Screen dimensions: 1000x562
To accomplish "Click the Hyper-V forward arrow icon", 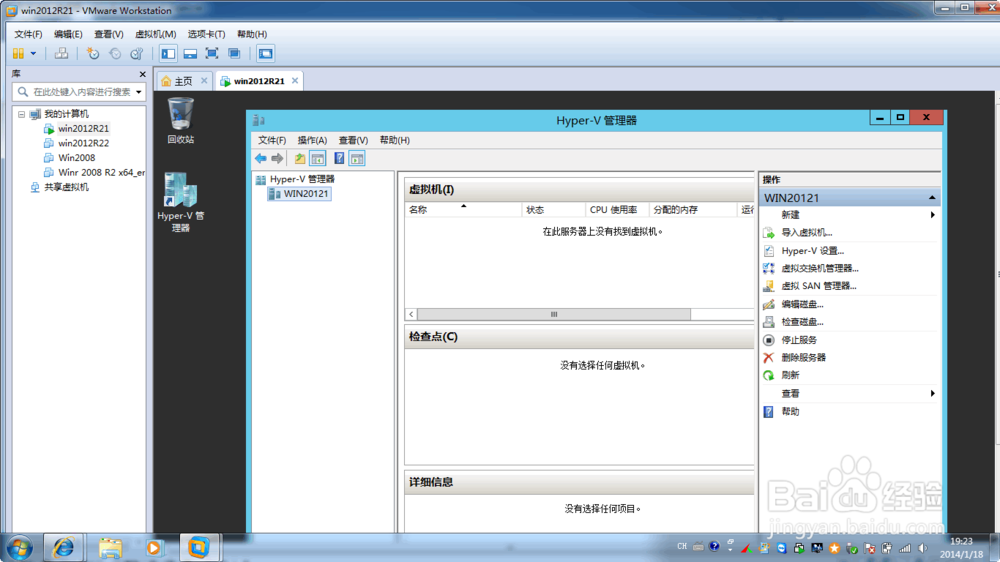I will (277, 158).
